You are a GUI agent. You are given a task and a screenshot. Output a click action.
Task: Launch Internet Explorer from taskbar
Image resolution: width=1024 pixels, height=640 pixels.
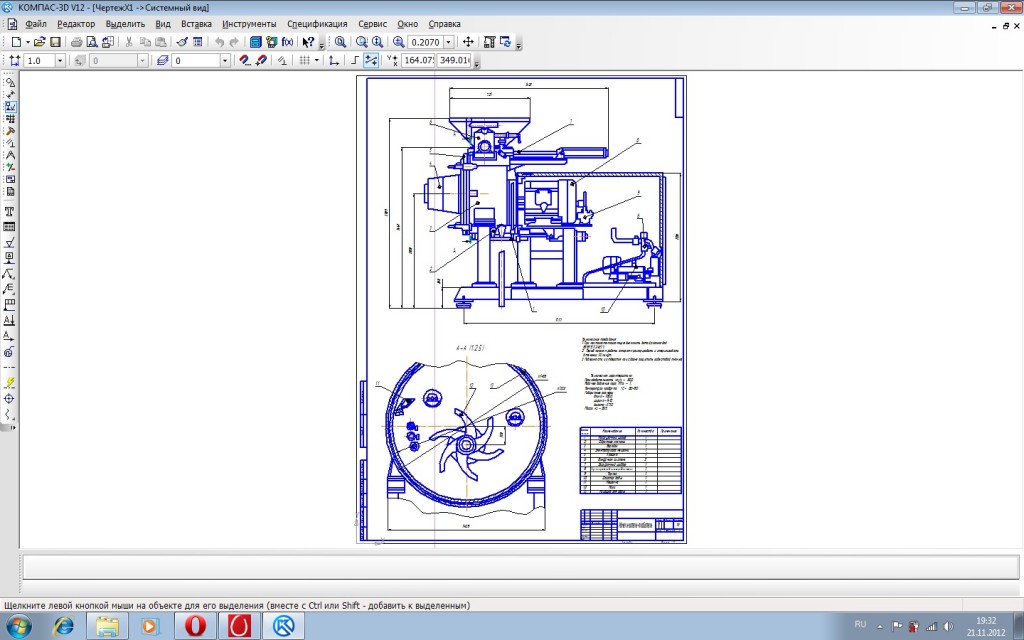[63, 626]
